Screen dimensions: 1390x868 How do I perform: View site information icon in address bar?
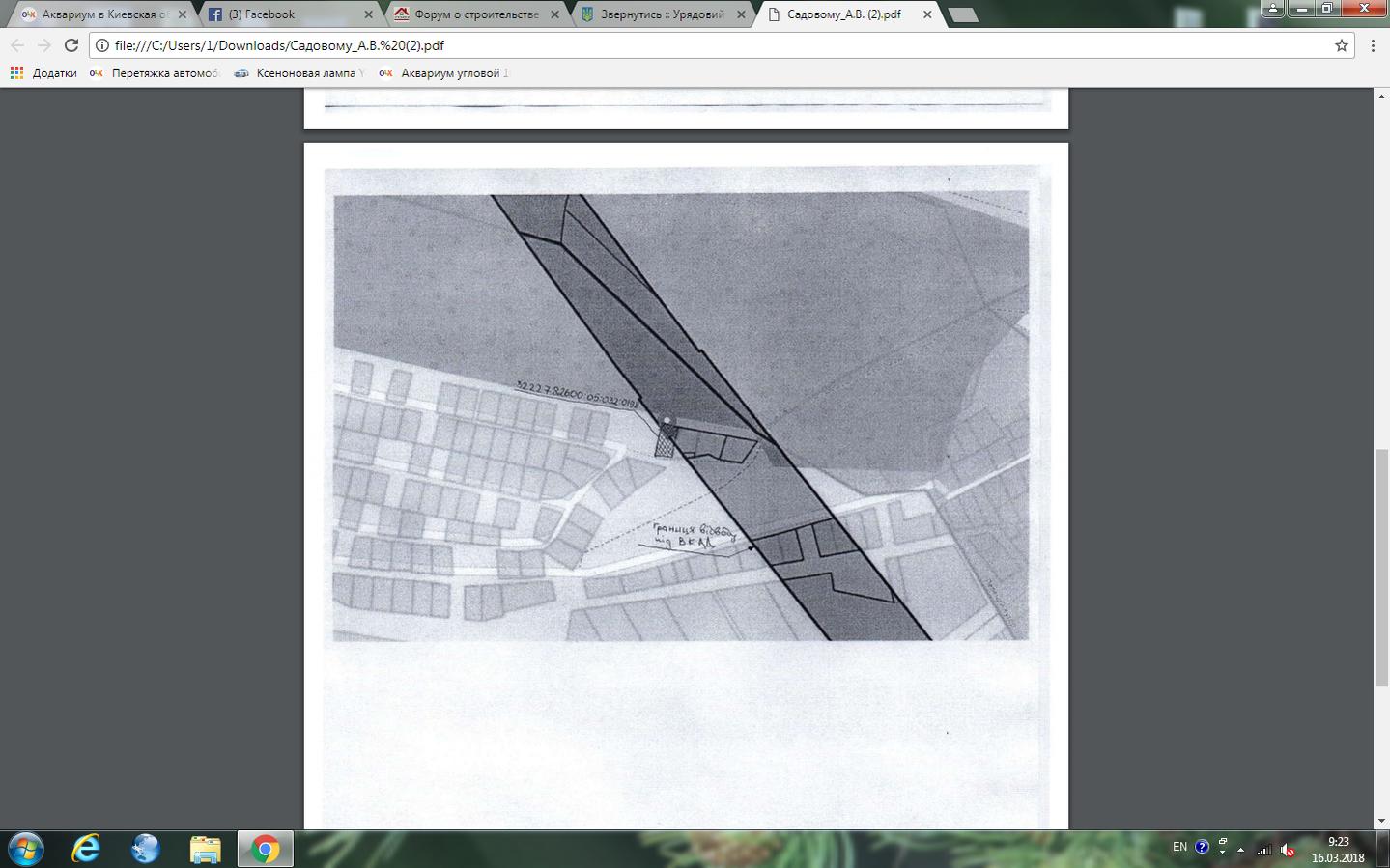click(x=102, y=45)
